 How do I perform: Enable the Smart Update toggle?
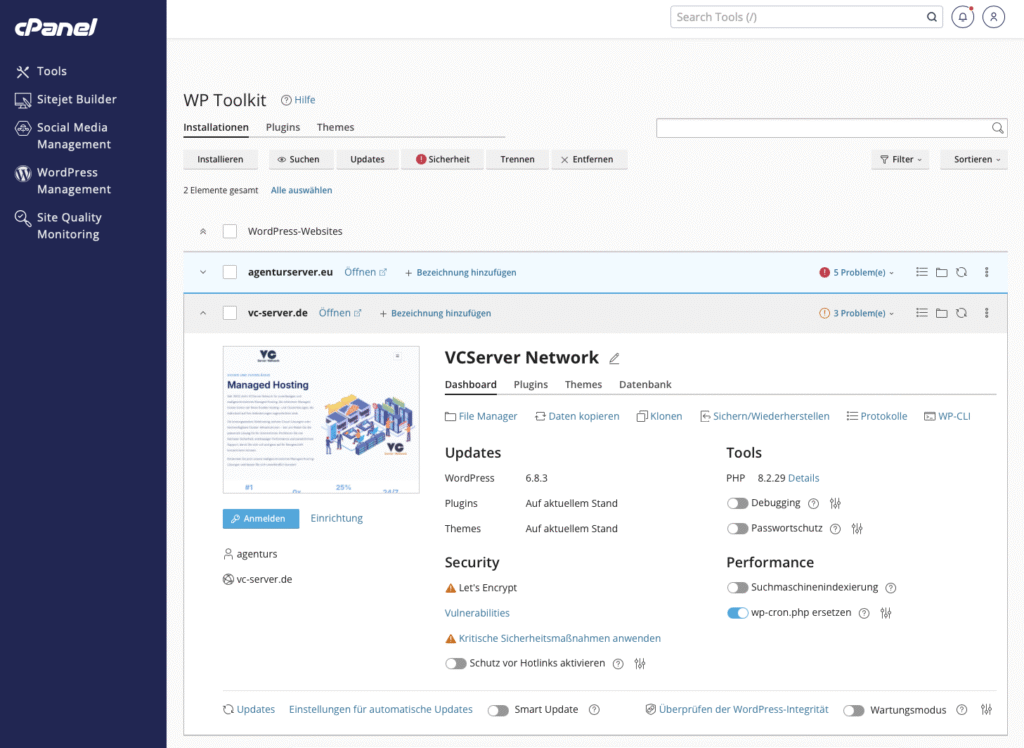(498, 709)
